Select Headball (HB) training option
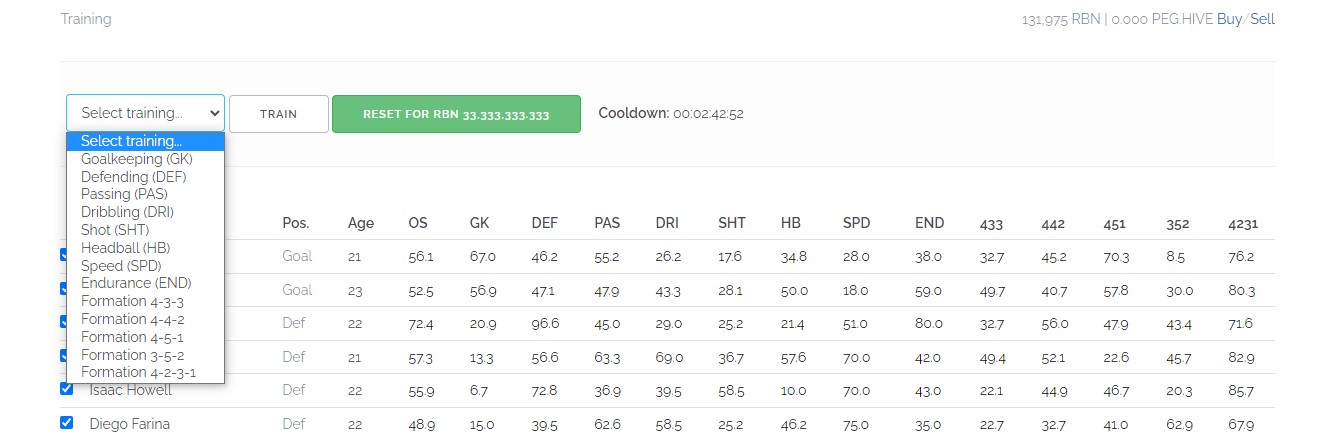This screenshot has height=437, width=1337. pyautogui.click(x=146, y=248)
